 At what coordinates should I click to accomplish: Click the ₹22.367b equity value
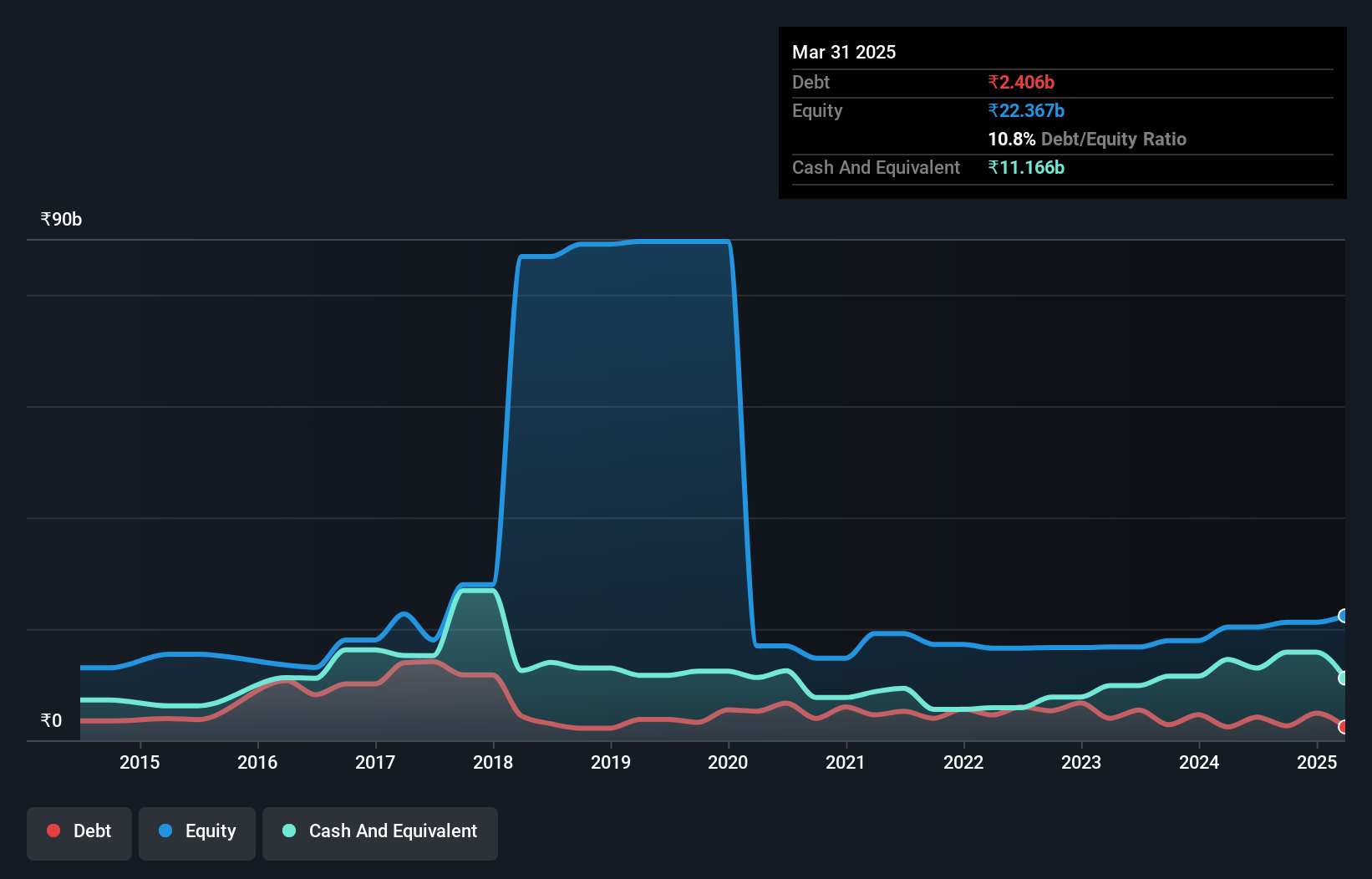(1026, 110)
